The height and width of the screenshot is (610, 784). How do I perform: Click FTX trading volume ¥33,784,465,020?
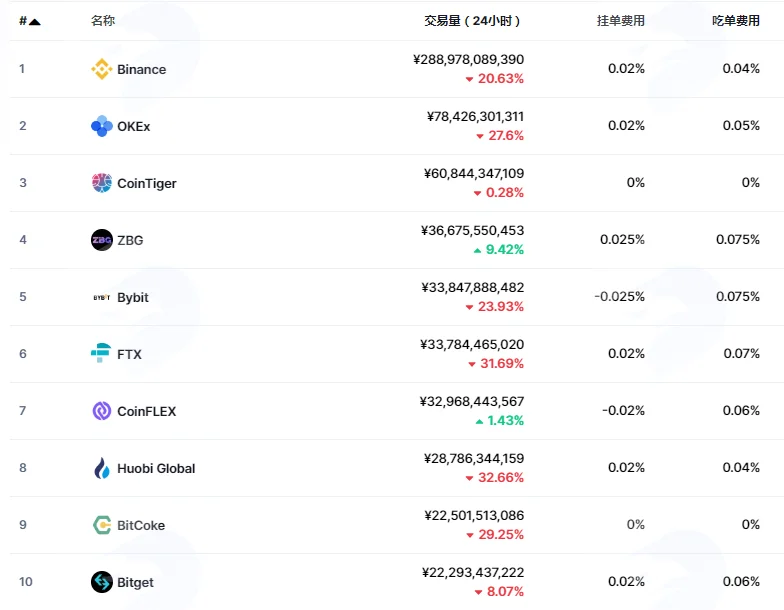point(472,344)
